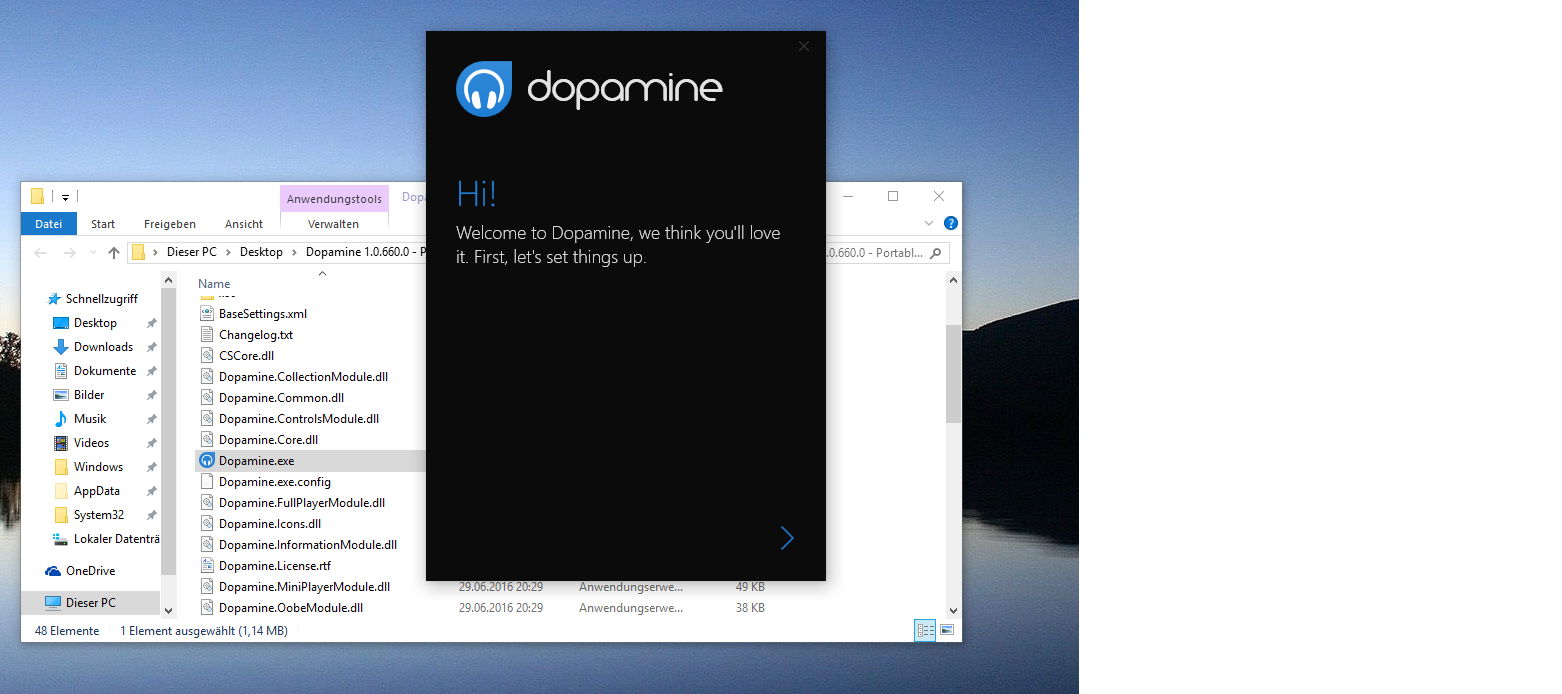Select the Changelog.txt file icon
Screen dimensions: 1562x694
(207, 335)
